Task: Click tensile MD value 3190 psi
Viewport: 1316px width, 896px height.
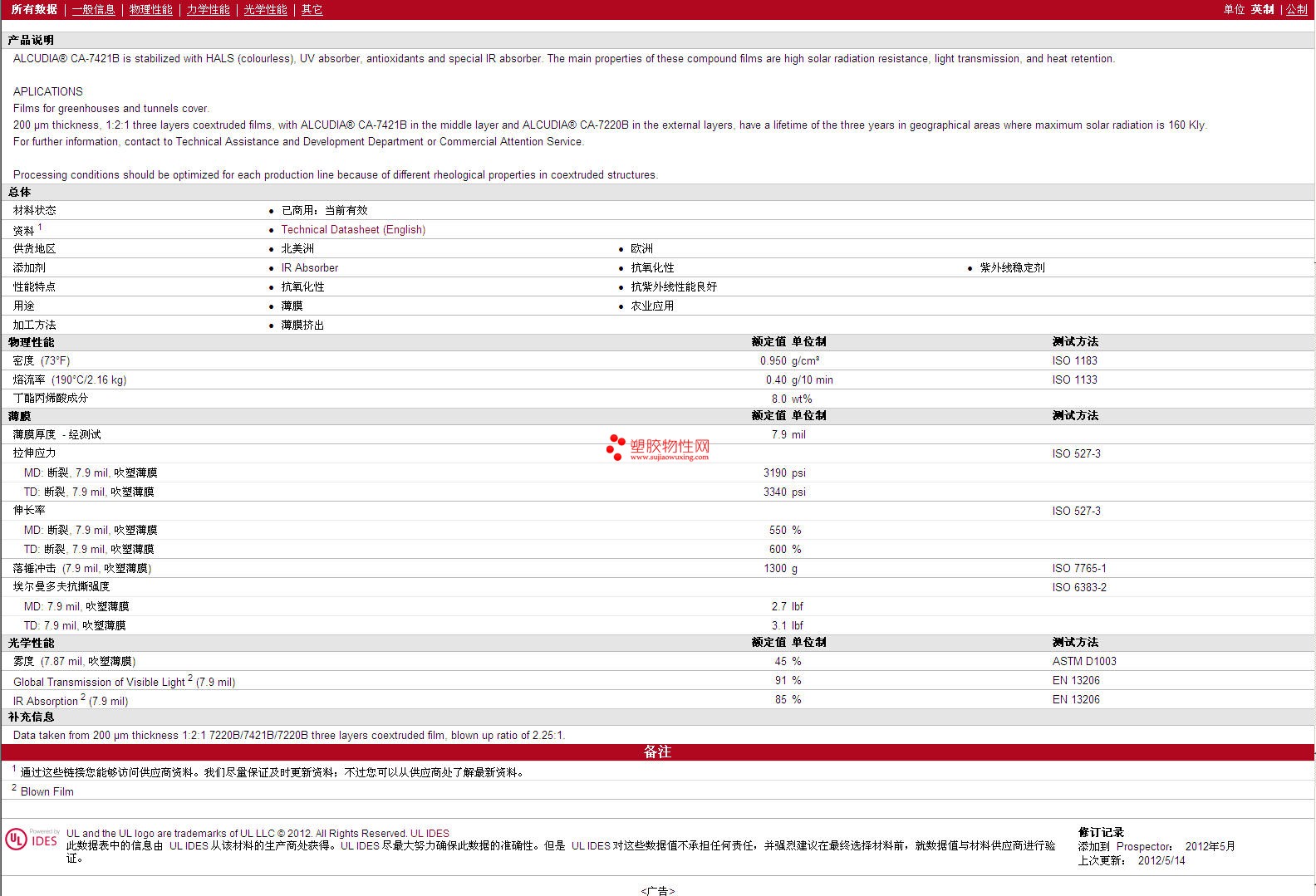Action: coord(784,473)
